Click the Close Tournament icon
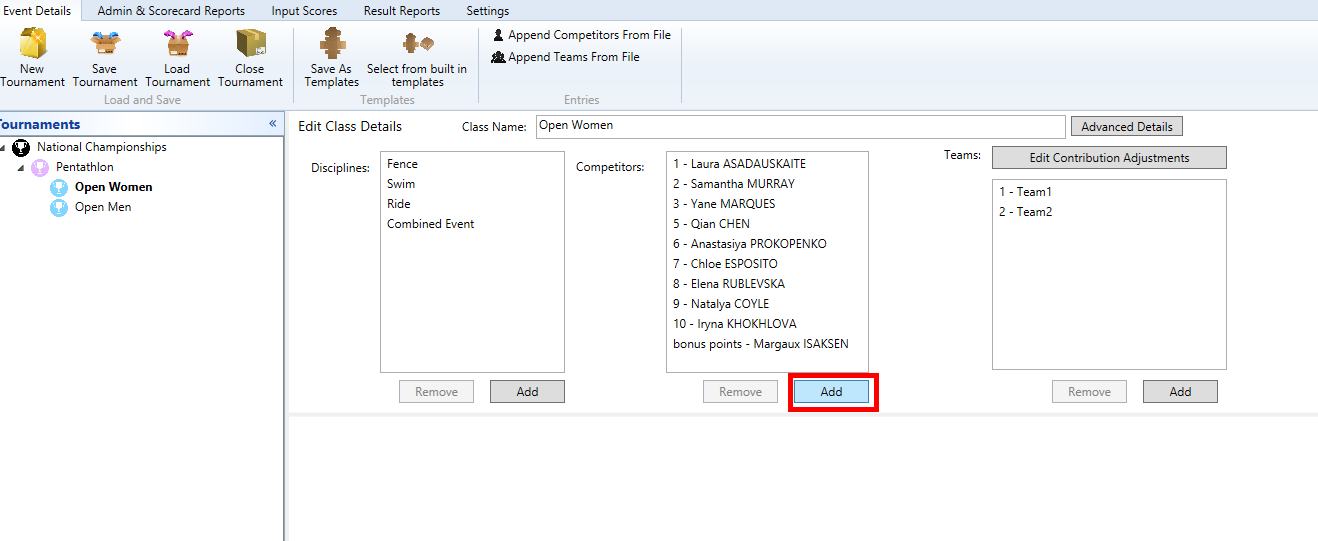Screen dimensions: 1318x541 [x=250, y=44]
